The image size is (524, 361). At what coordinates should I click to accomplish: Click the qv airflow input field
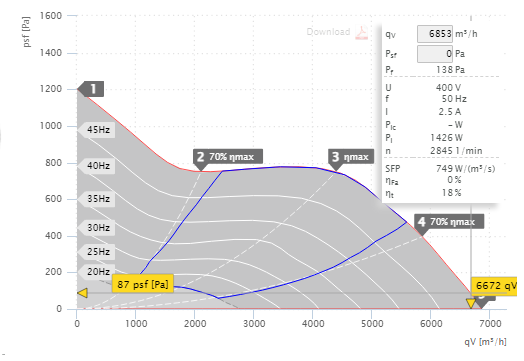[x=435, y=34]
